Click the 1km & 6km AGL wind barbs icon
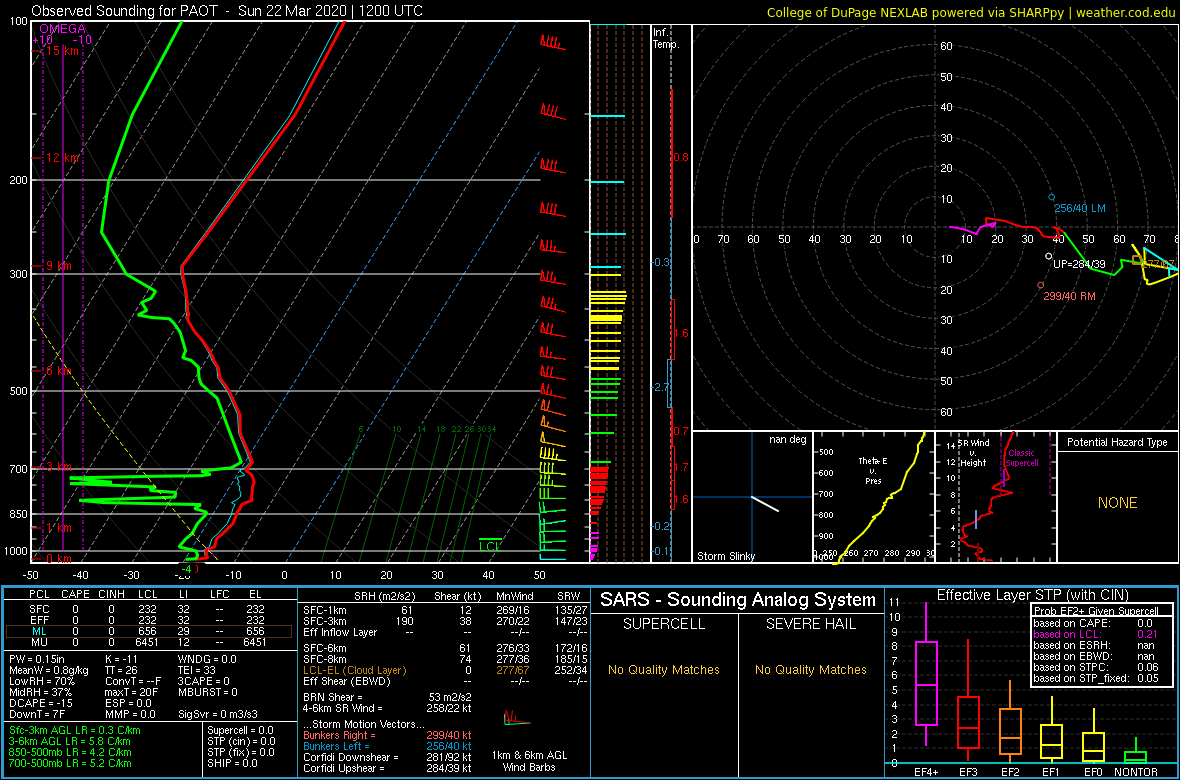Screen dimensions: 1180x780 pos(516,719)
